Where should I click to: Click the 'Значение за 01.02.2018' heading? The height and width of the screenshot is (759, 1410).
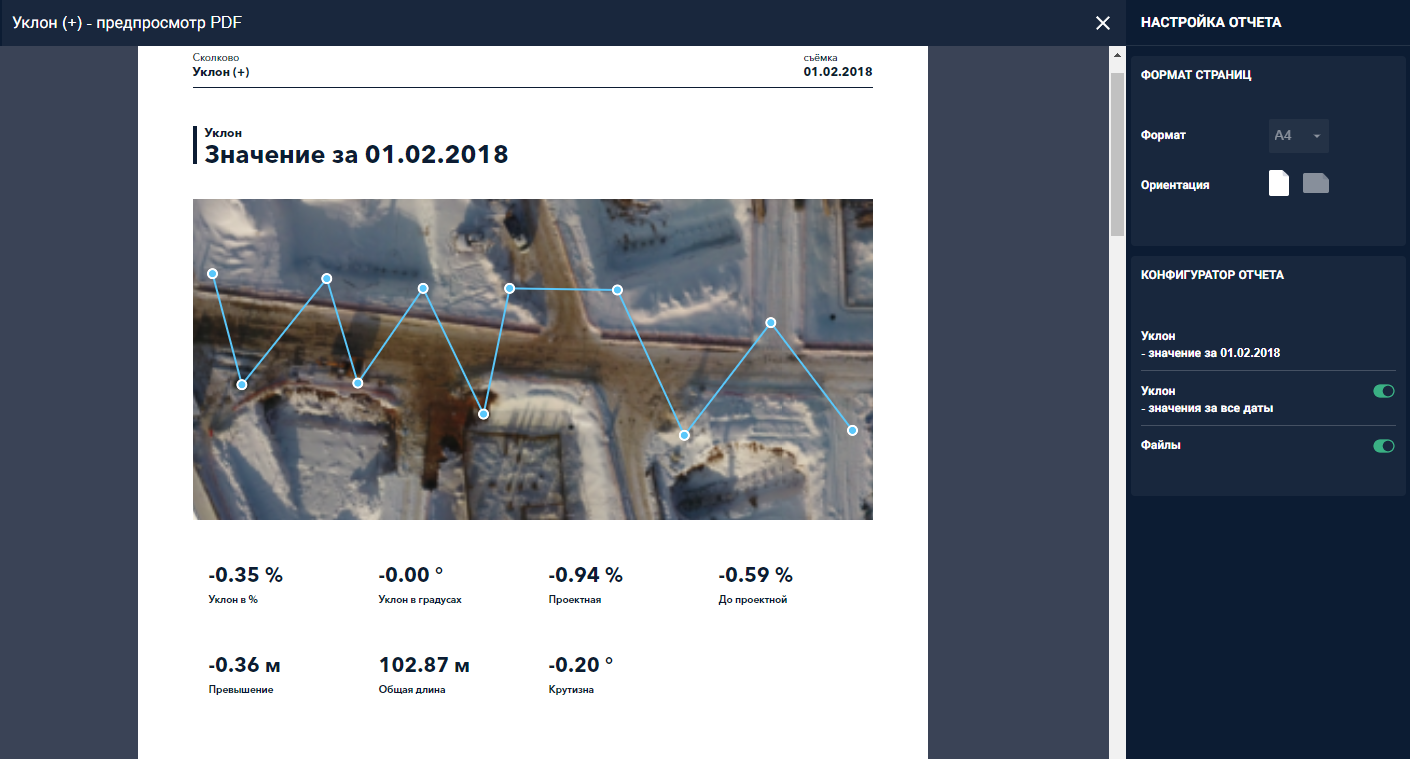point(356,154)
